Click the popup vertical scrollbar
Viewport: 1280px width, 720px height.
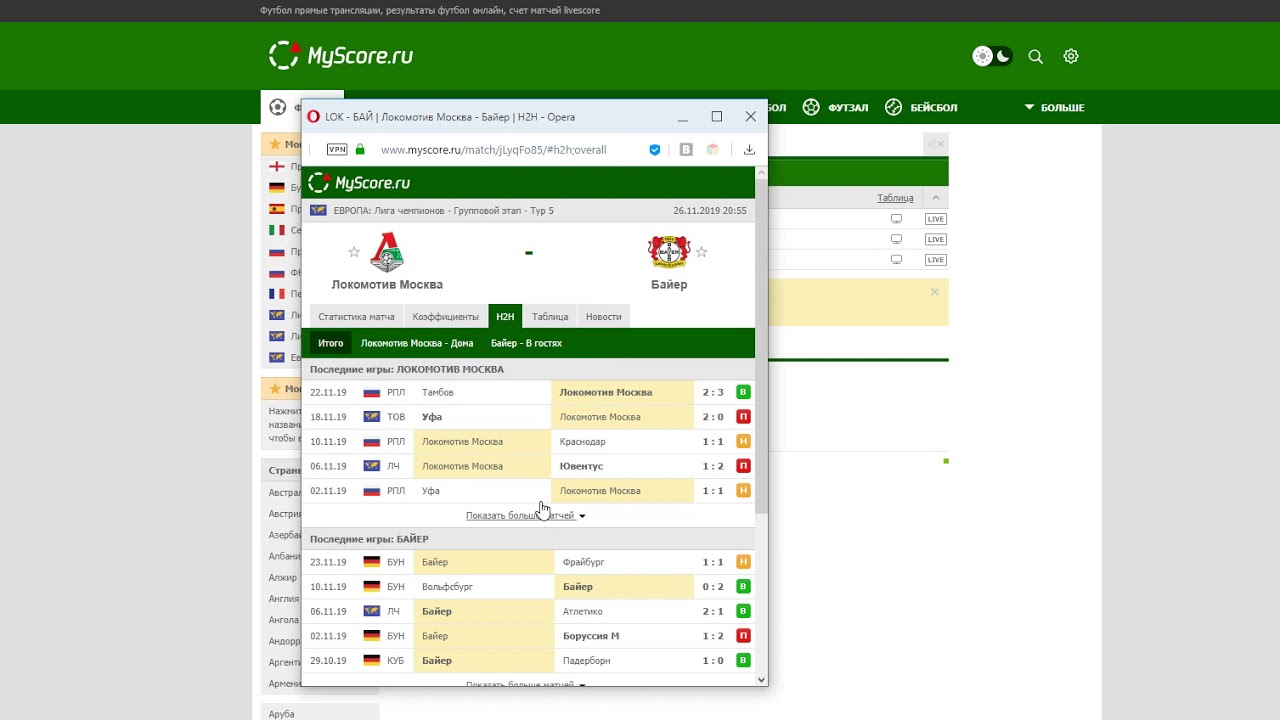[x=762, y=340]
